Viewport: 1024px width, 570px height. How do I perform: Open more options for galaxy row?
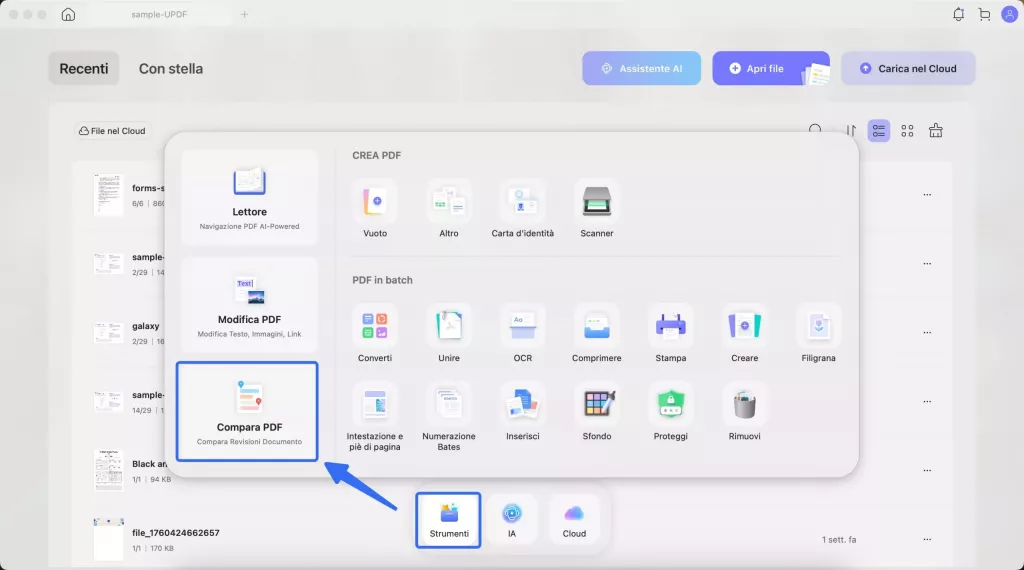[927, 332]
